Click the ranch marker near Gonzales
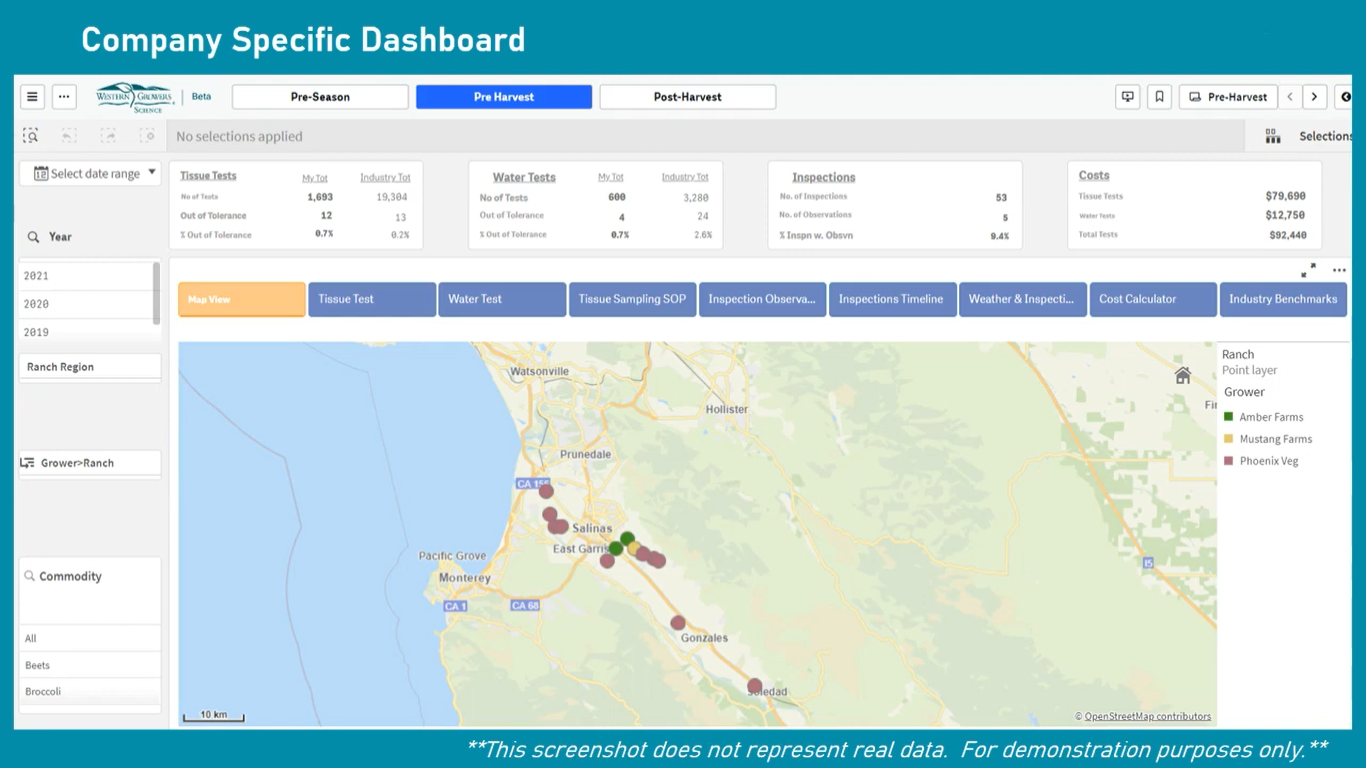1366x768 pixels. point(678,623)
